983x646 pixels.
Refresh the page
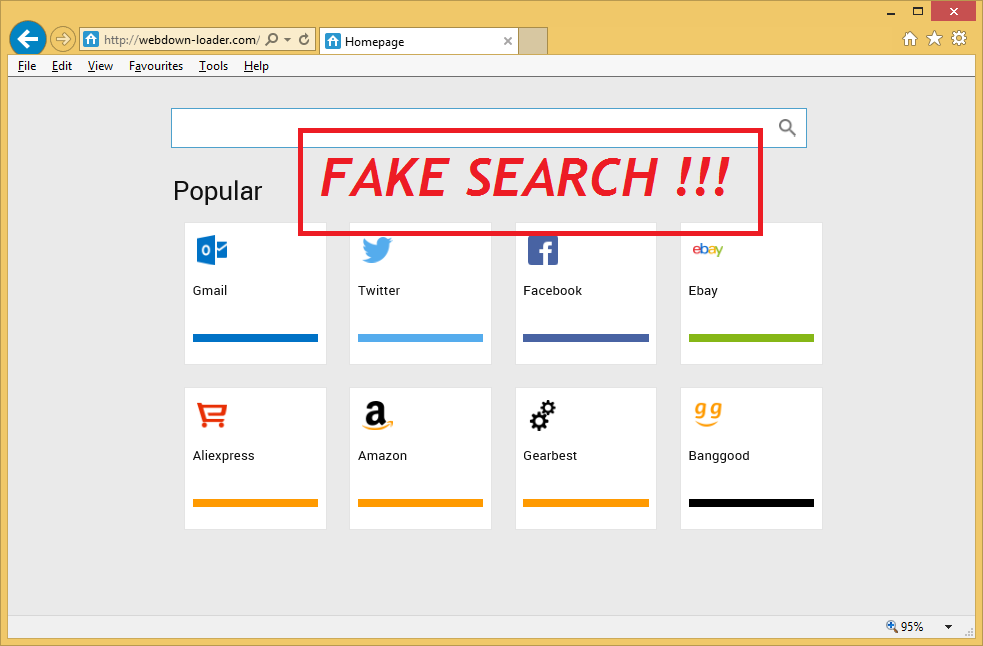point(304,40)
